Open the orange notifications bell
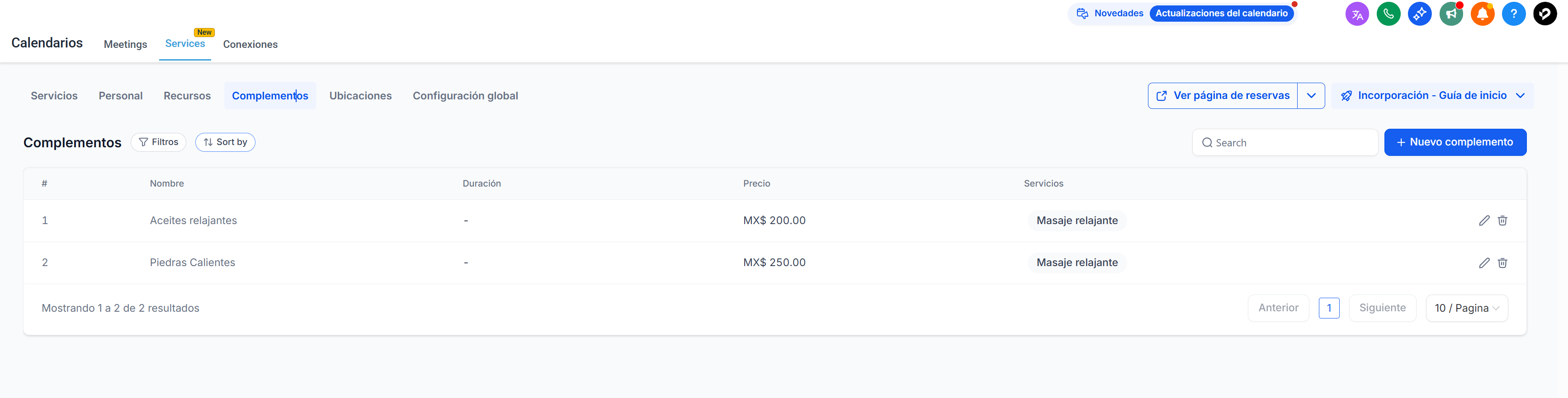The width and height of the screenshot is (1568, 398). (x=1482, y=14)
